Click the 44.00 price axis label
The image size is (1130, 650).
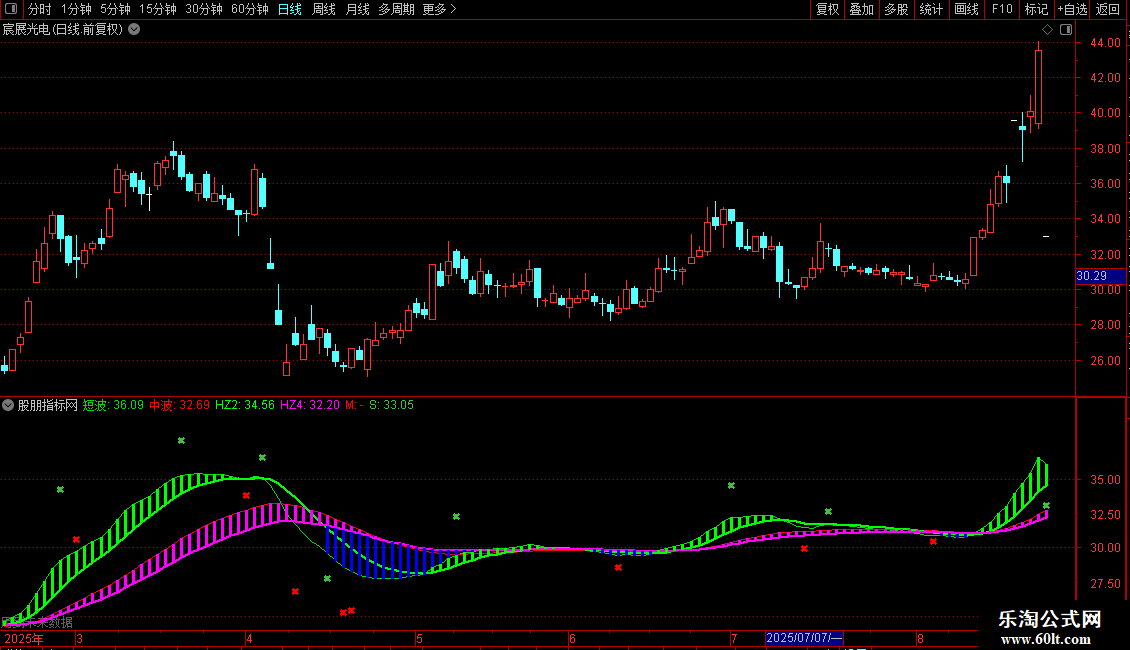click(x=1105, y=43)
